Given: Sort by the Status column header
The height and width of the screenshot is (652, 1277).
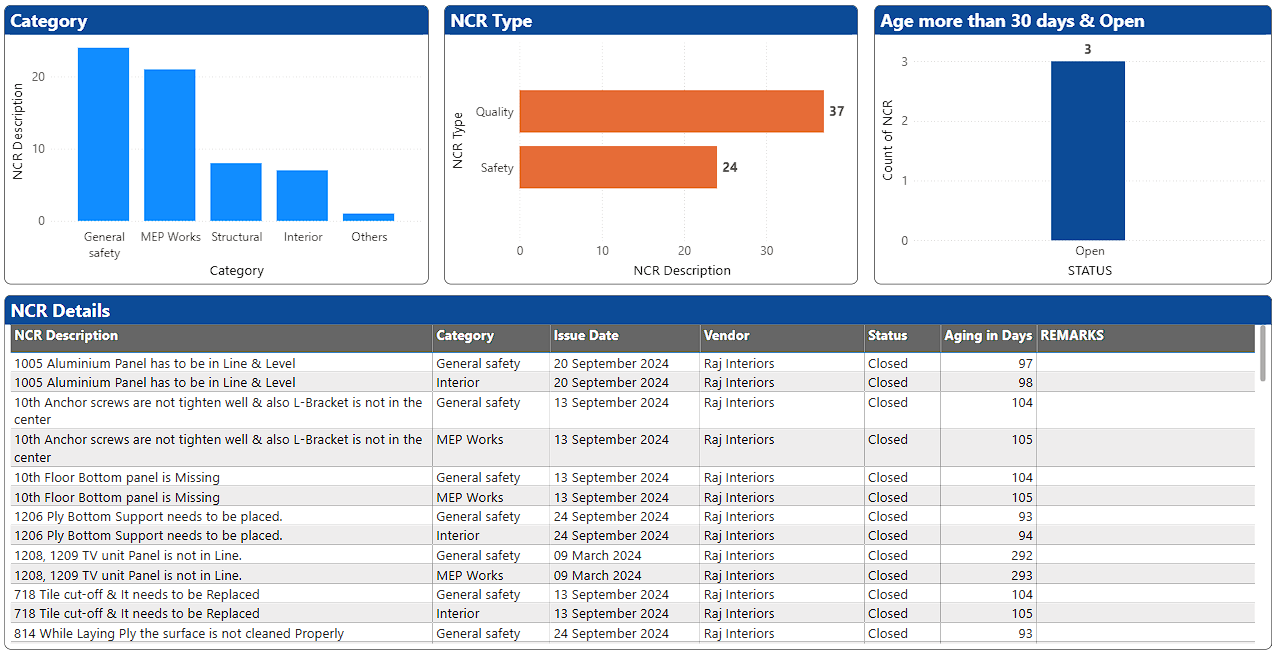Looking at the screenshot, I should coord(887,336).
